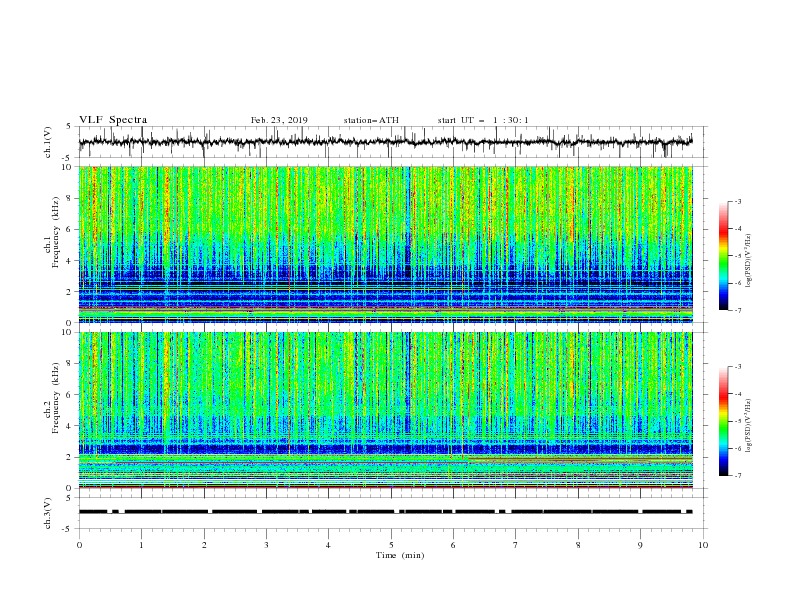Click the time axis tick label "3"
This screenshot has width=792, height=612.
click(266, 545)
